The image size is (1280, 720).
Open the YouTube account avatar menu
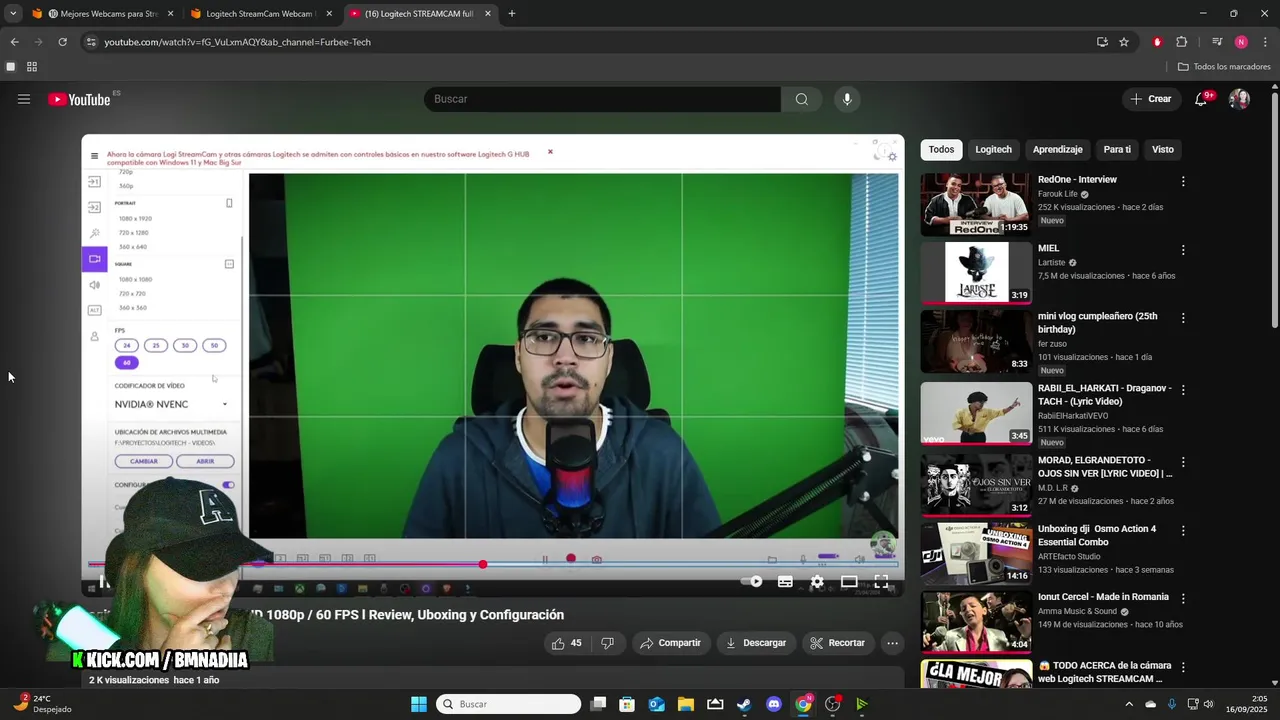click(1239, 99)
